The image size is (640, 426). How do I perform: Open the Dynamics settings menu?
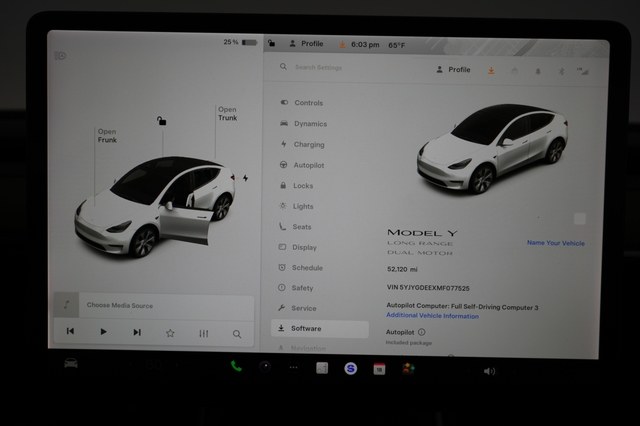(304, 124)
